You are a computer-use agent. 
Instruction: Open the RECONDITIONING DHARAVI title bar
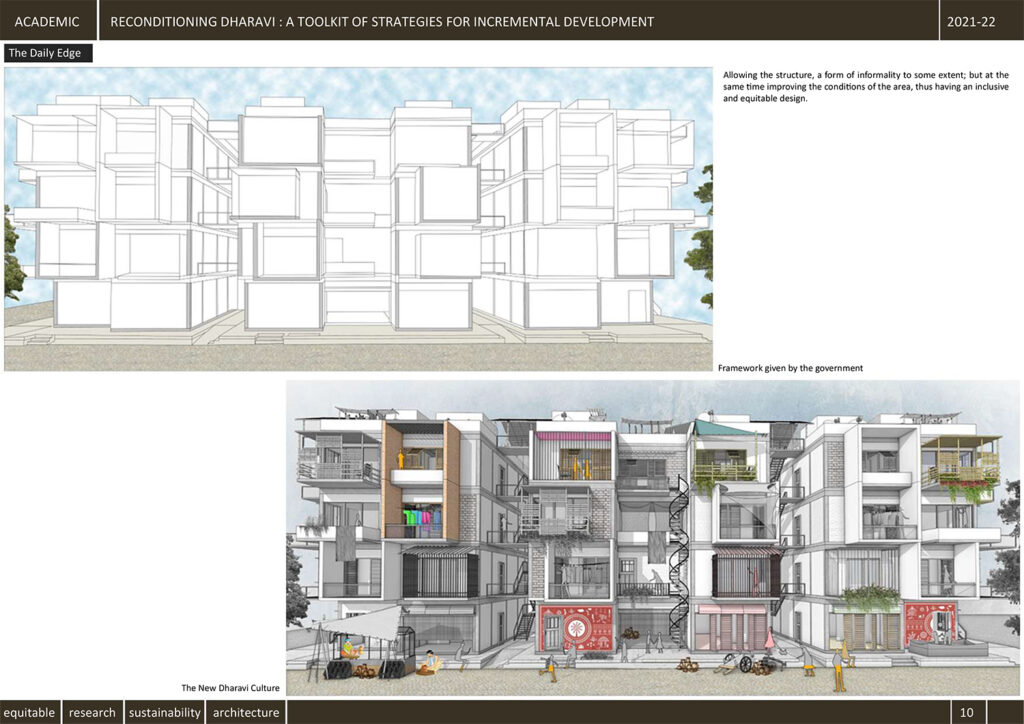coord(383,21)
